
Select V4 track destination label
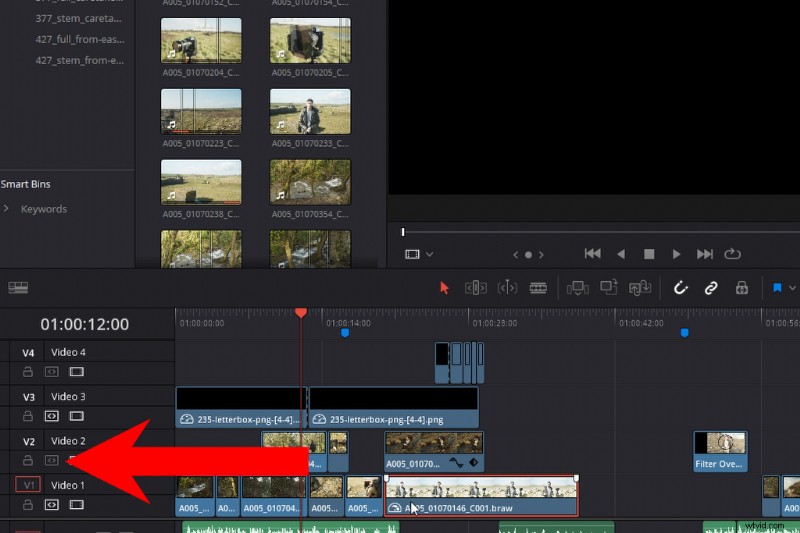[29, 353]
